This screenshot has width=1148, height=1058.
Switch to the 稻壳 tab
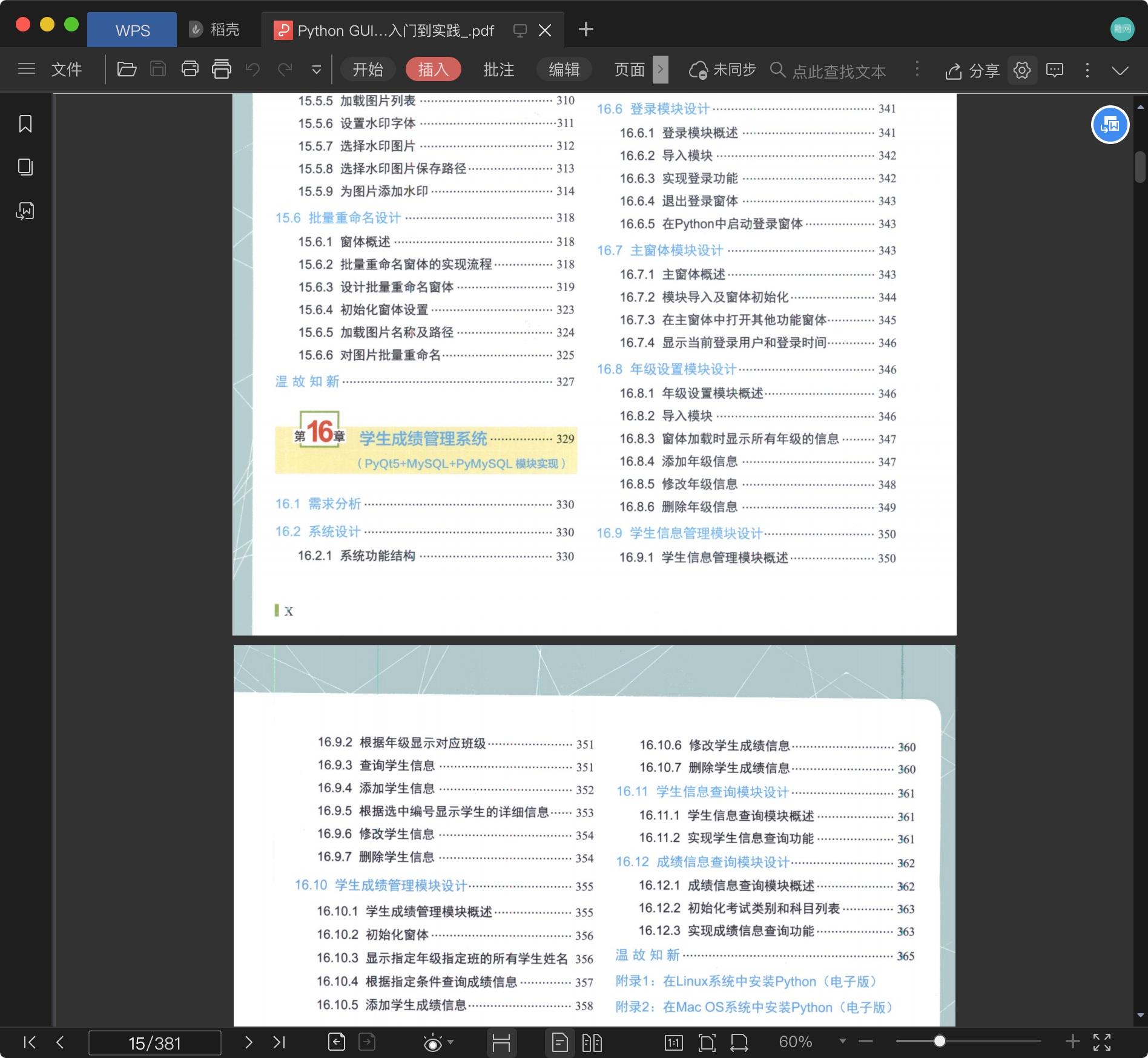214,30
